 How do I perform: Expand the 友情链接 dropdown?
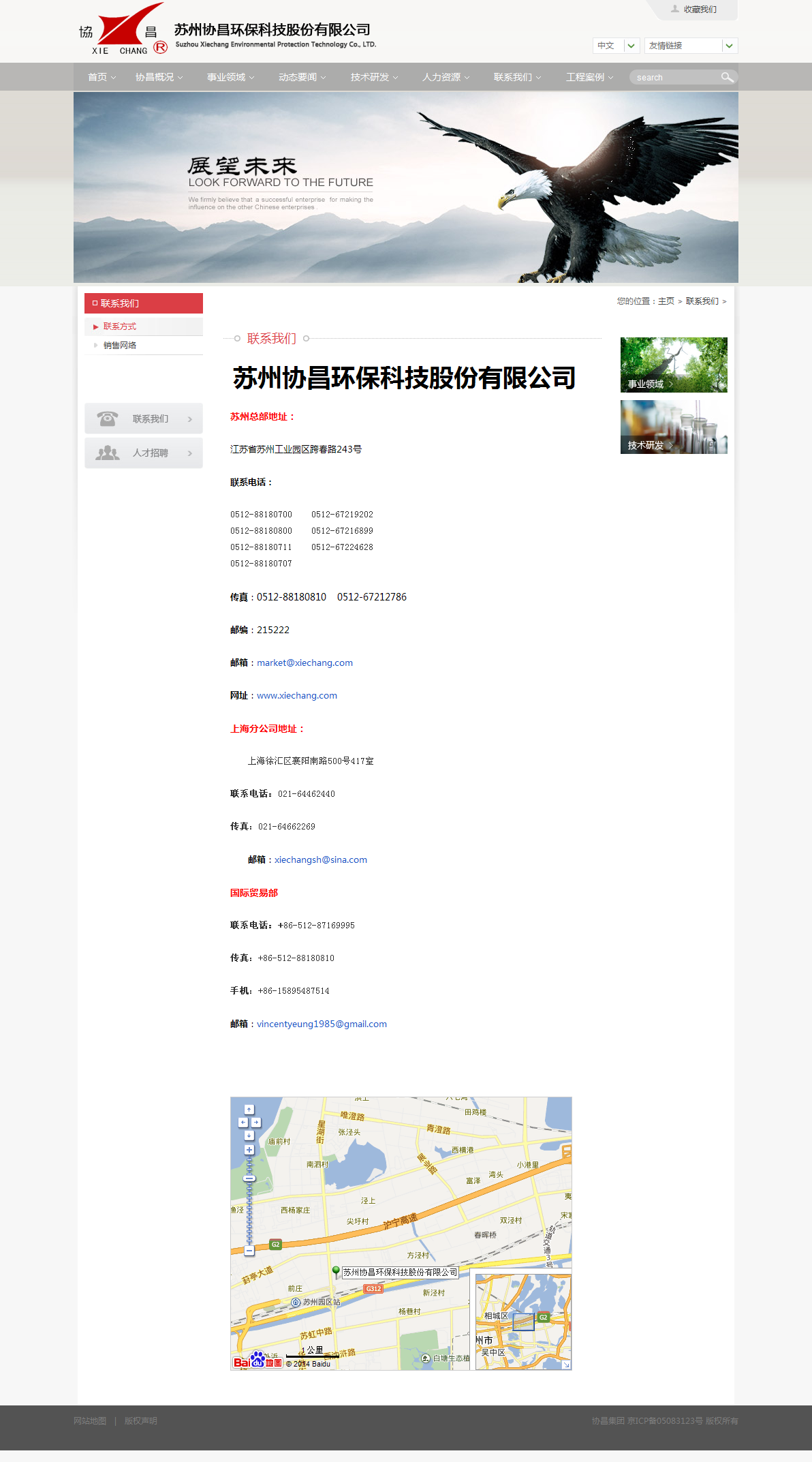[729, 46]
